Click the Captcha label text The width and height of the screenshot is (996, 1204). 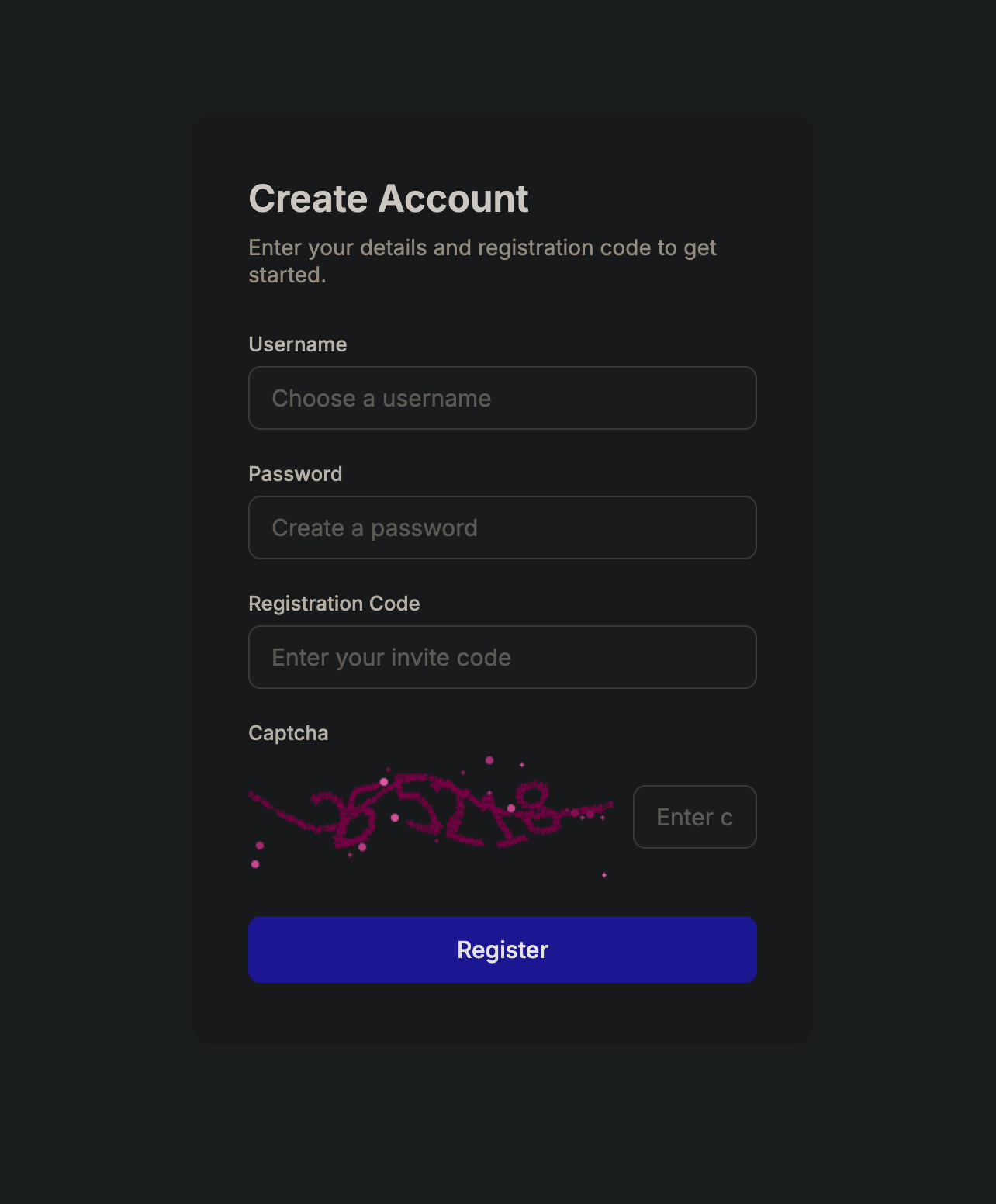tap(288, 733)
